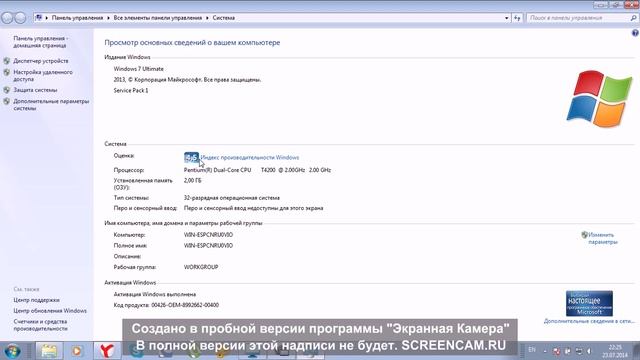The height and width of the screenshot is (360, 640).
Task: Open address bar history dropdown arrow
Action: 507,18
